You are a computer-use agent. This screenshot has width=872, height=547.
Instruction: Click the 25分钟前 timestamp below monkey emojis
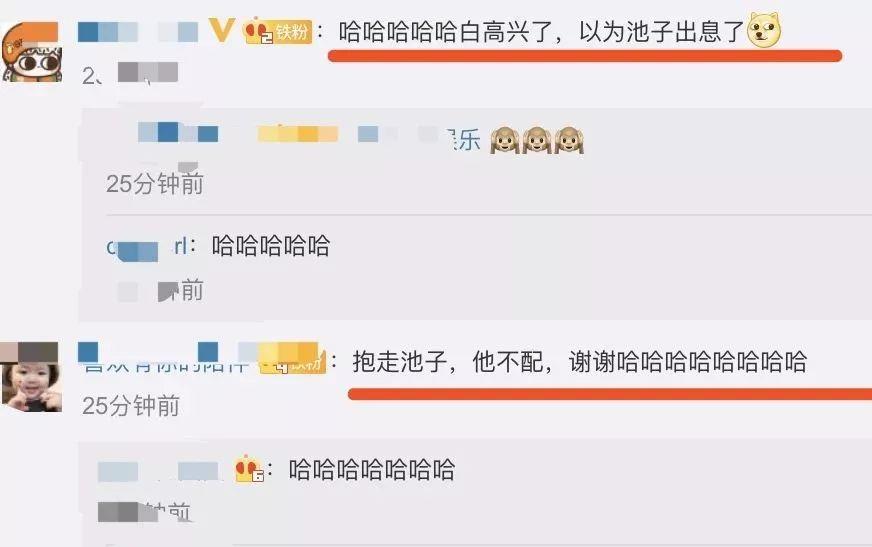pyautogui.click(x=155, y=183)
